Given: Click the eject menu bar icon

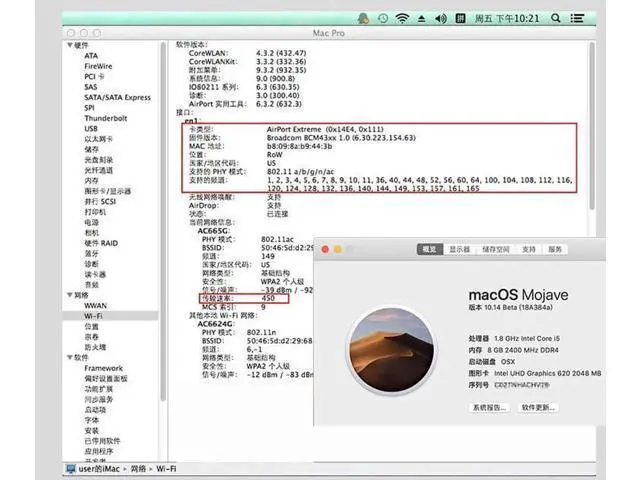Looking at the screenshot, I should 422,19.
